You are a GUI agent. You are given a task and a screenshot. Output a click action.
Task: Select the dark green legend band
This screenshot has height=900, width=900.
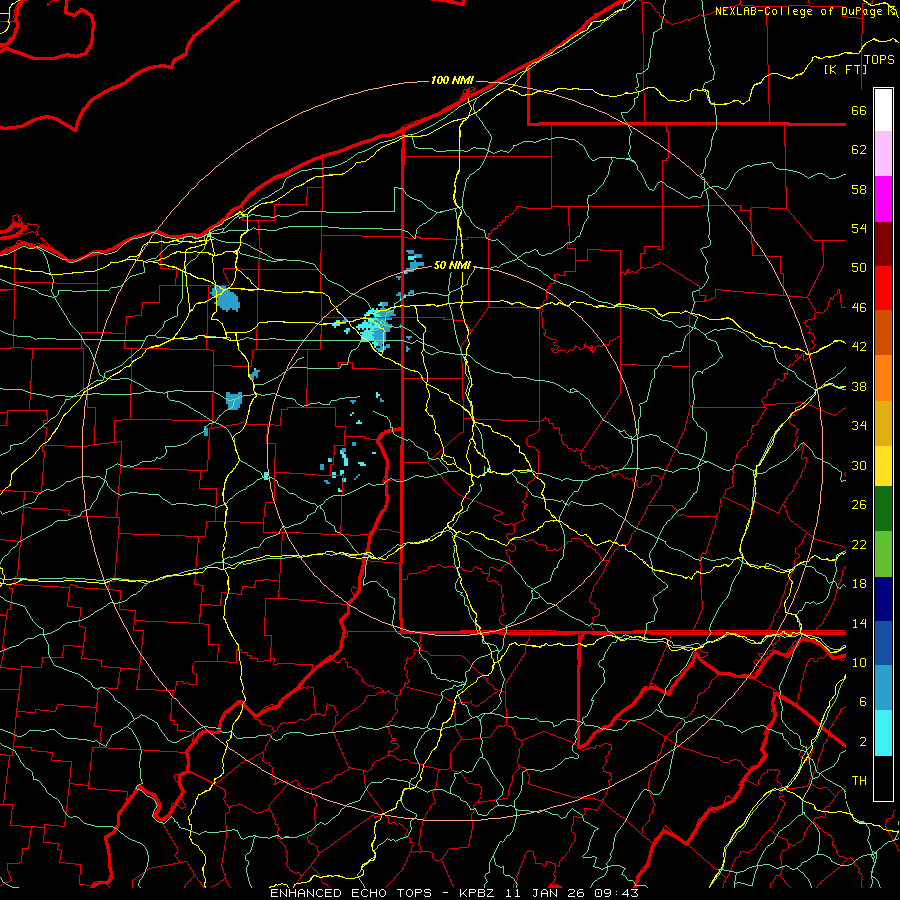coord(883,509)
